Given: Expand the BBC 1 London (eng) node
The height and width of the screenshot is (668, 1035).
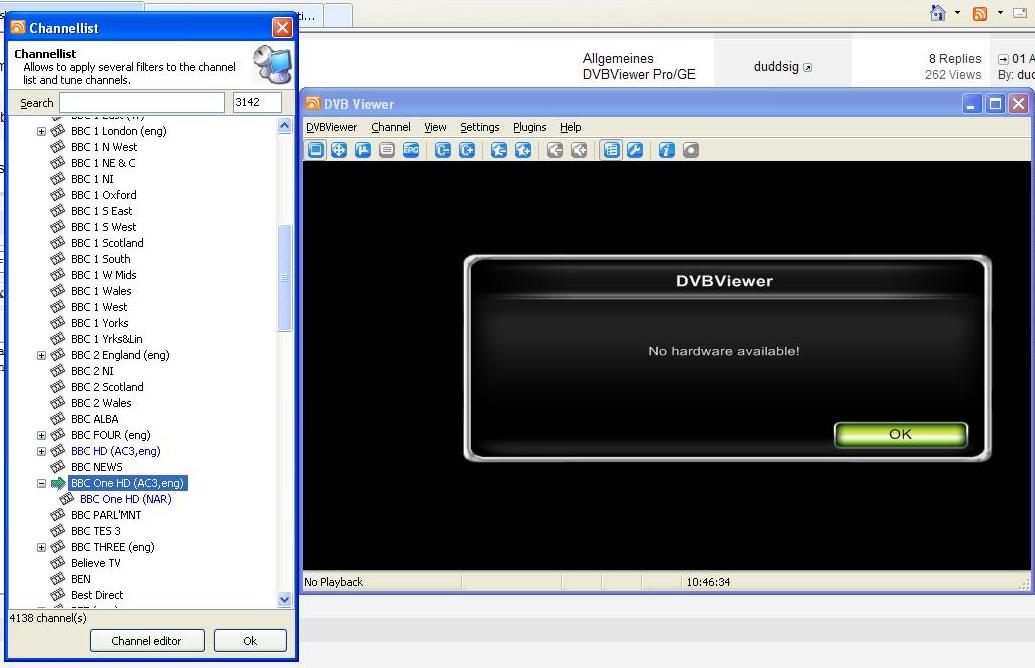Looking at the screenshot, I should coord(41,131).
